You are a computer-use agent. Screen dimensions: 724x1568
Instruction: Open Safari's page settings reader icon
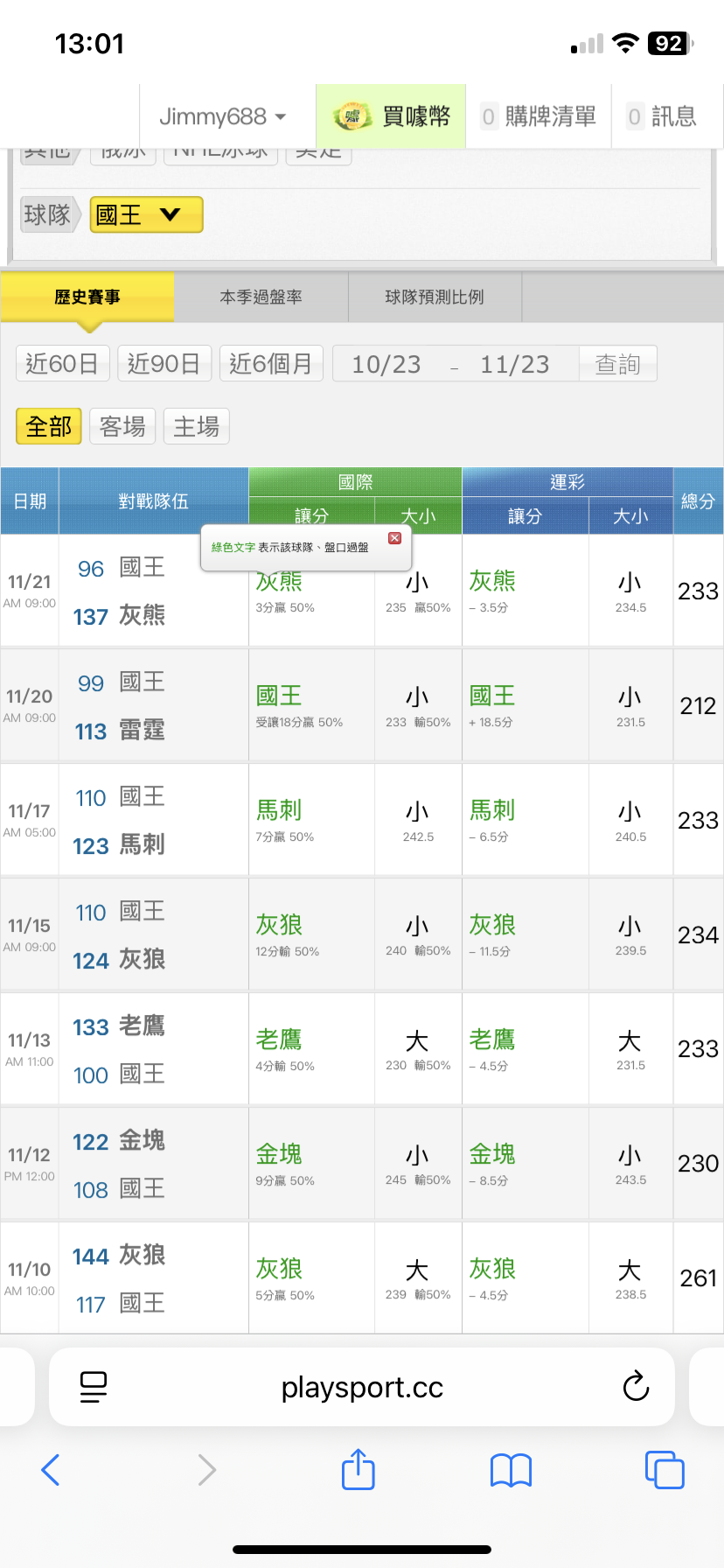pyautogui.click(x=94, y=1386)
